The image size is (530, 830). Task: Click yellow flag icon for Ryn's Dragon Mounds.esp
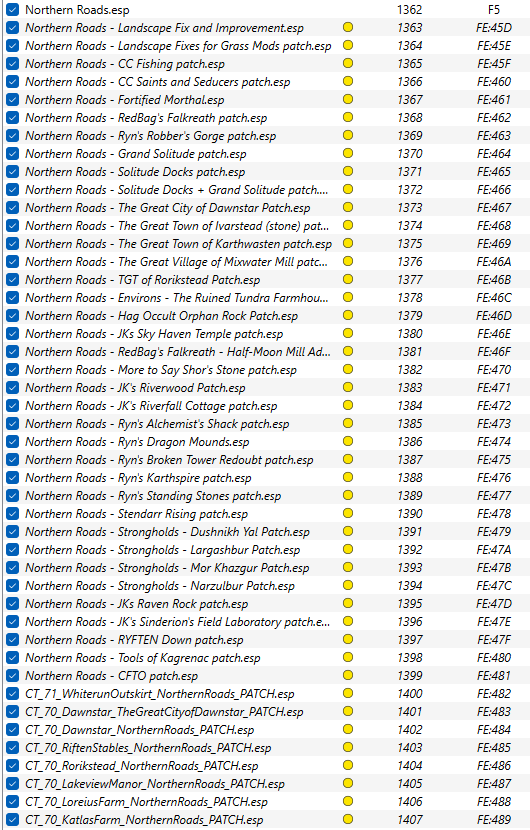348,441
